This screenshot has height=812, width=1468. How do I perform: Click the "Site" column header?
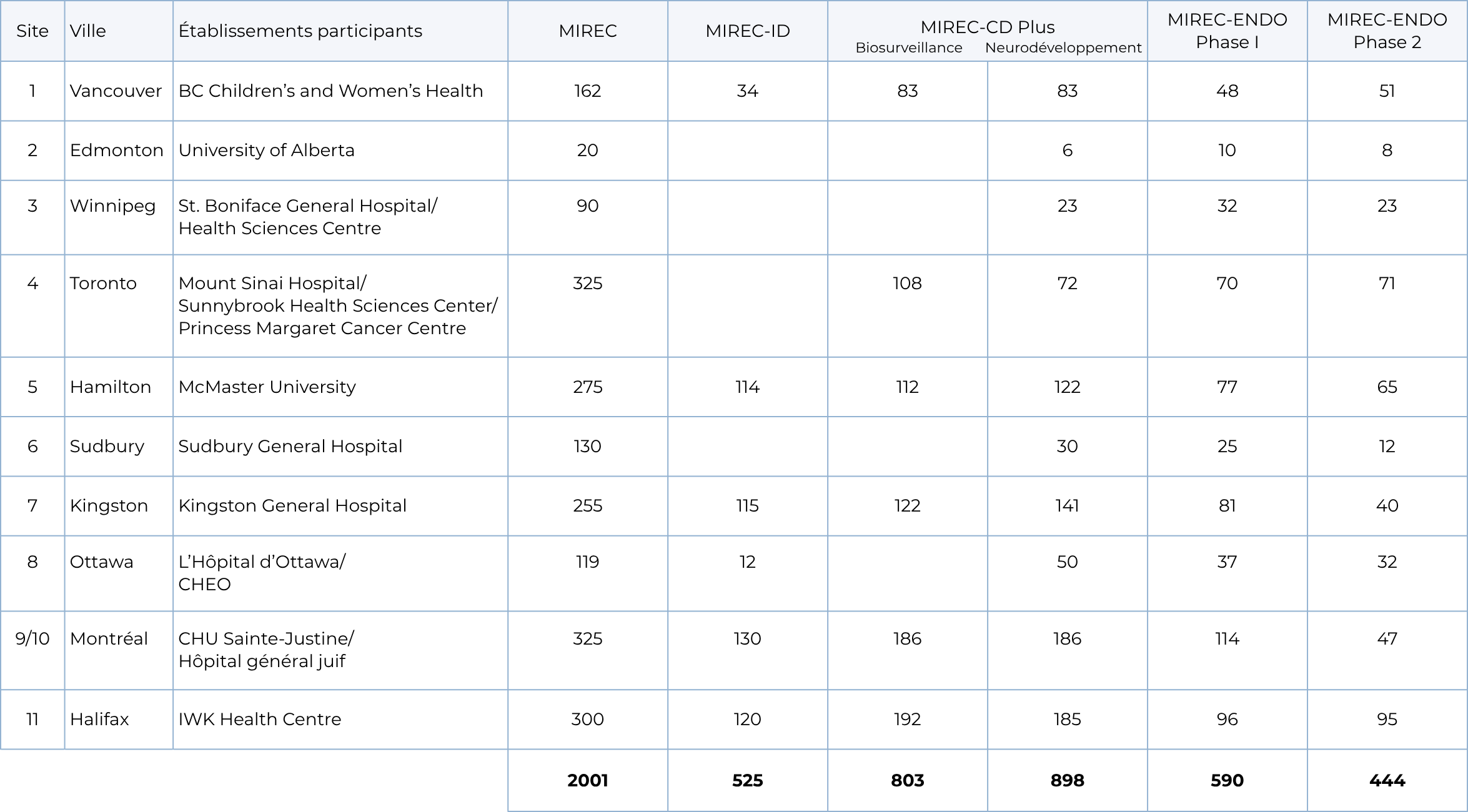tap(32, 31)
